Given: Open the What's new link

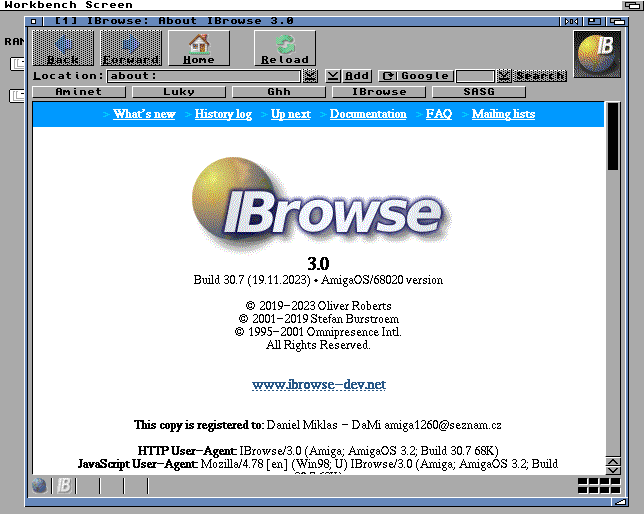Looking at the screenshot, I should coord(144,114).
